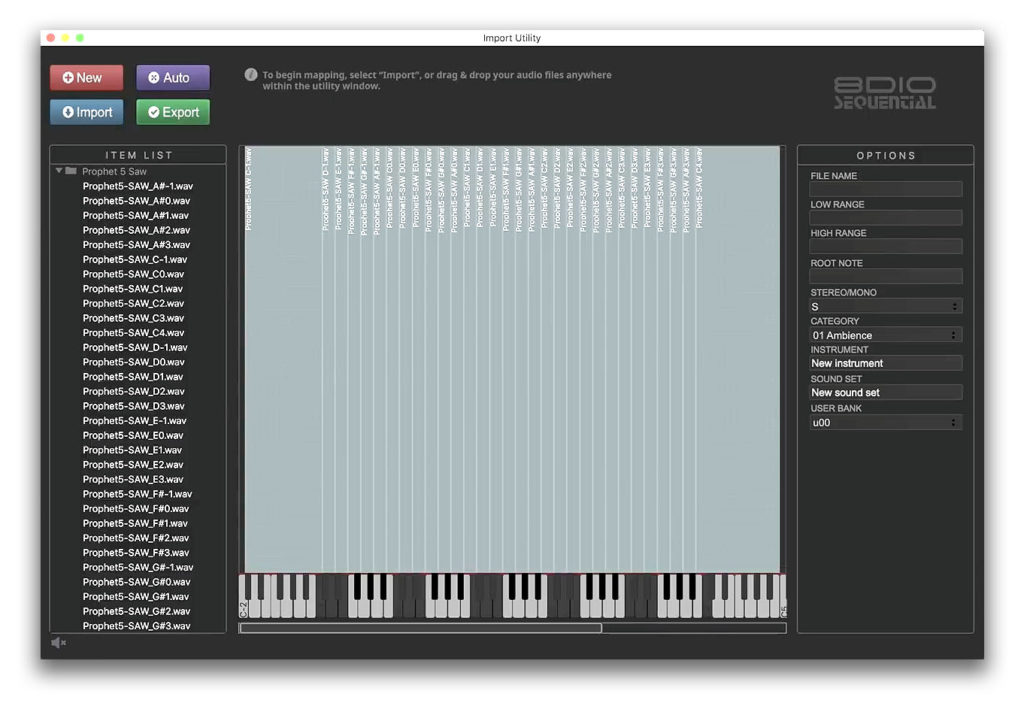Edit the New instrument name field
The height and width of the screenshot is (703, 1024).
tap(884, 363)
